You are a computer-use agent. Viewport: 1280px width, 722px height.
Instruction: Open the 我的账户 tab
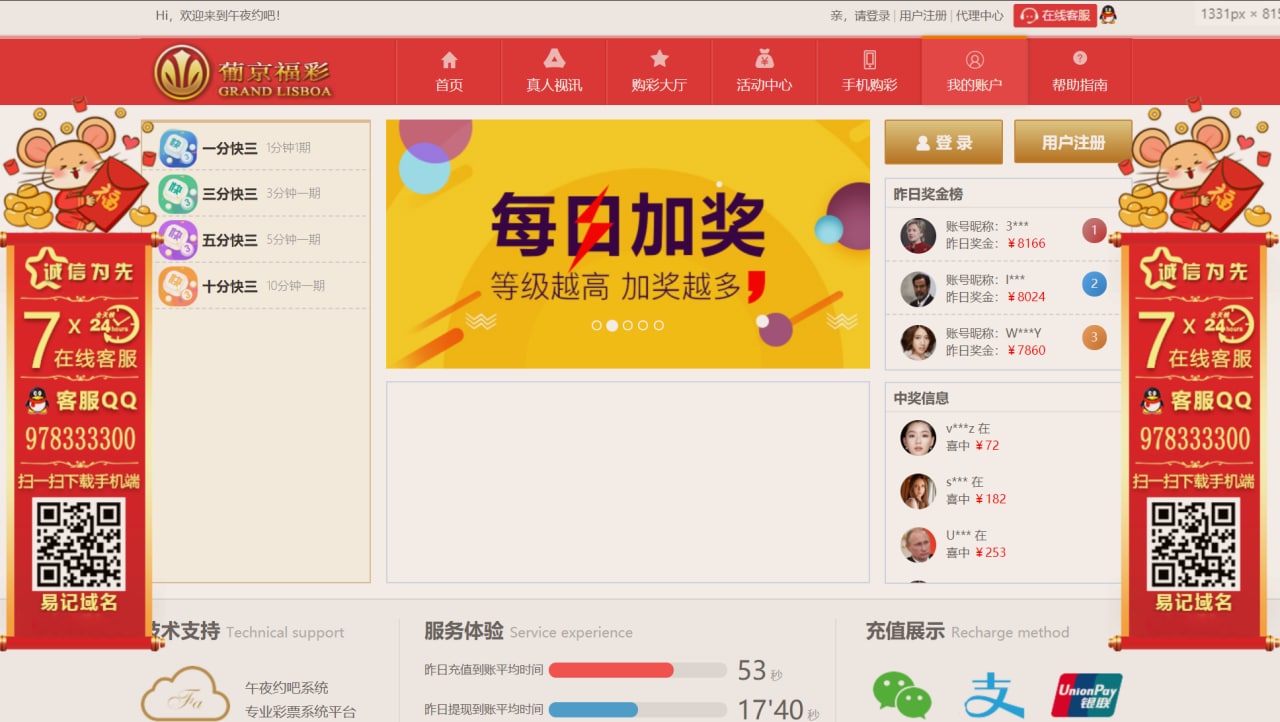click(974, 71)
